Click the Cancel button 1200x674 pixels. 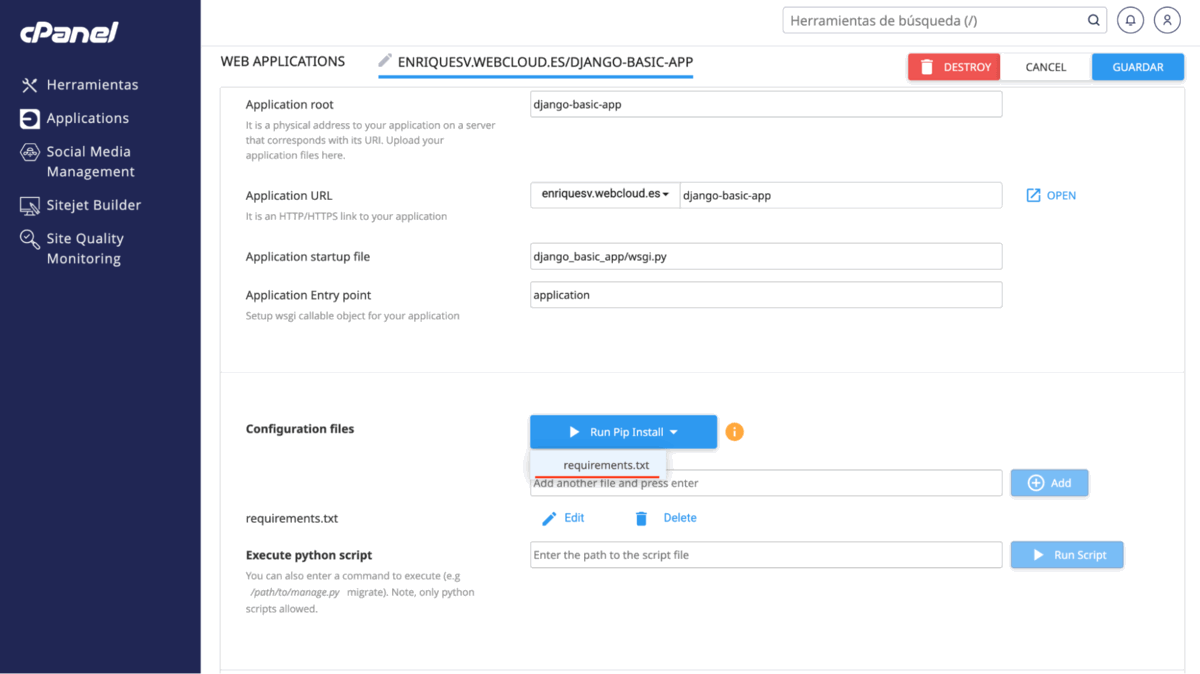(1046, 67)
